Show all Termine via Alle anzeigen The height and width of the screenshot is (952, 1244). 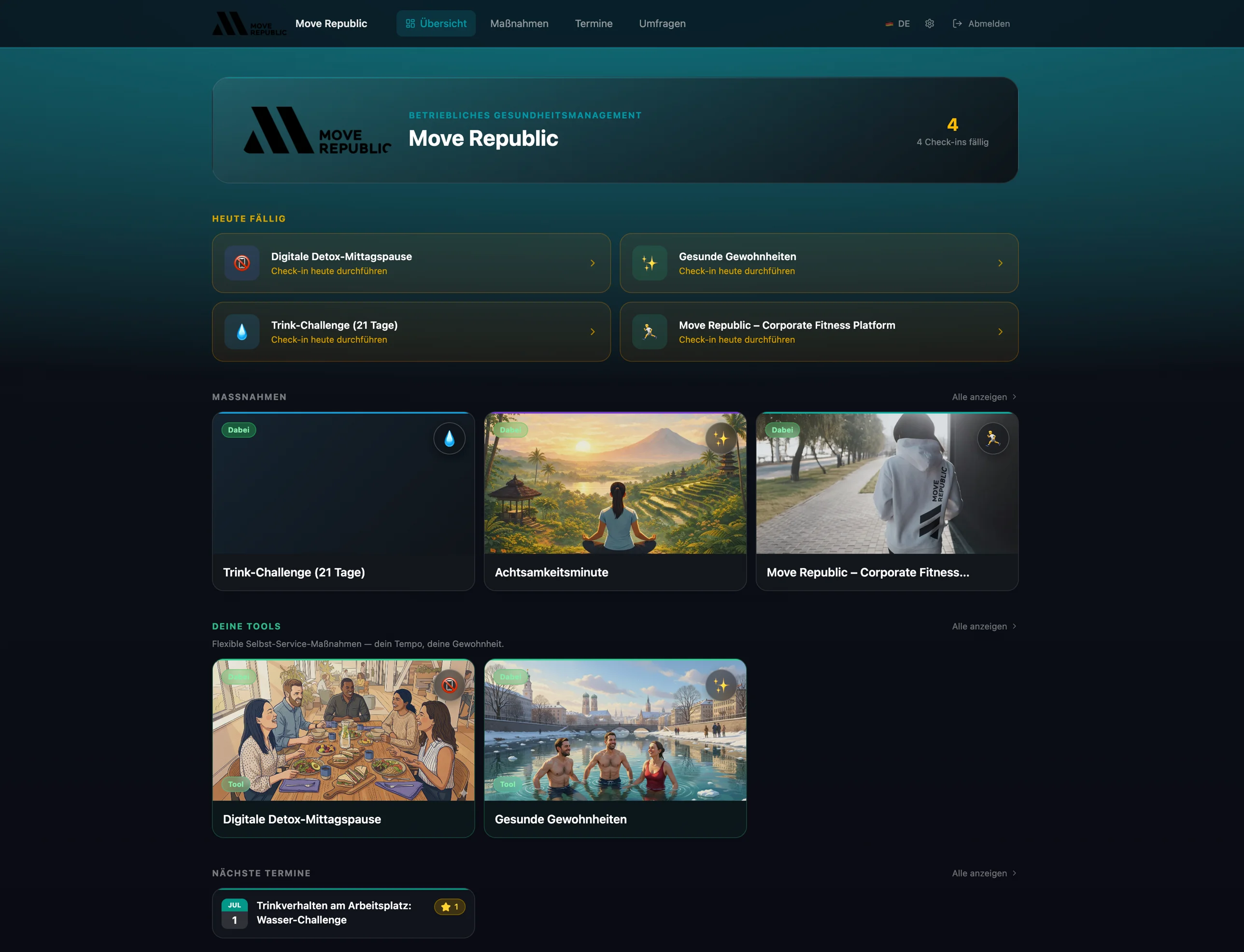(985, 873)
